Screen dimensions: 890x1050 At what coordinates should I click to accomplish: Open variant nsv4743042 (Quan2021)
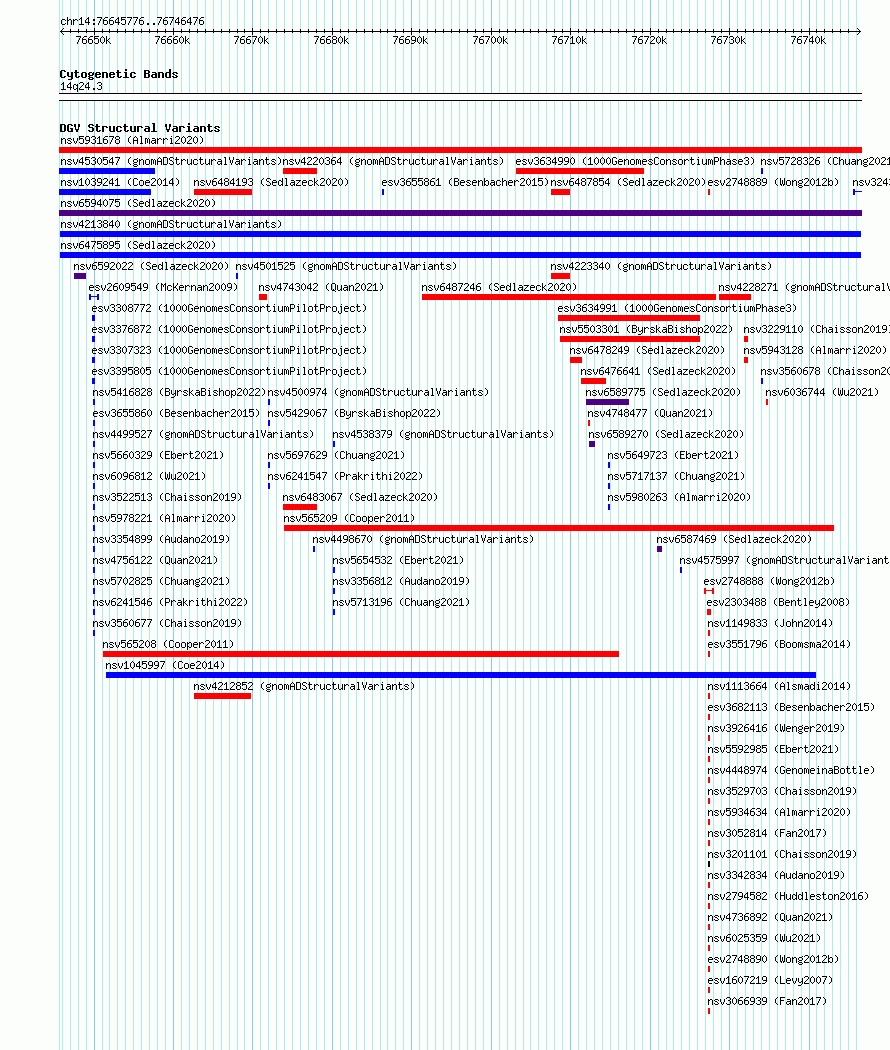321,287
